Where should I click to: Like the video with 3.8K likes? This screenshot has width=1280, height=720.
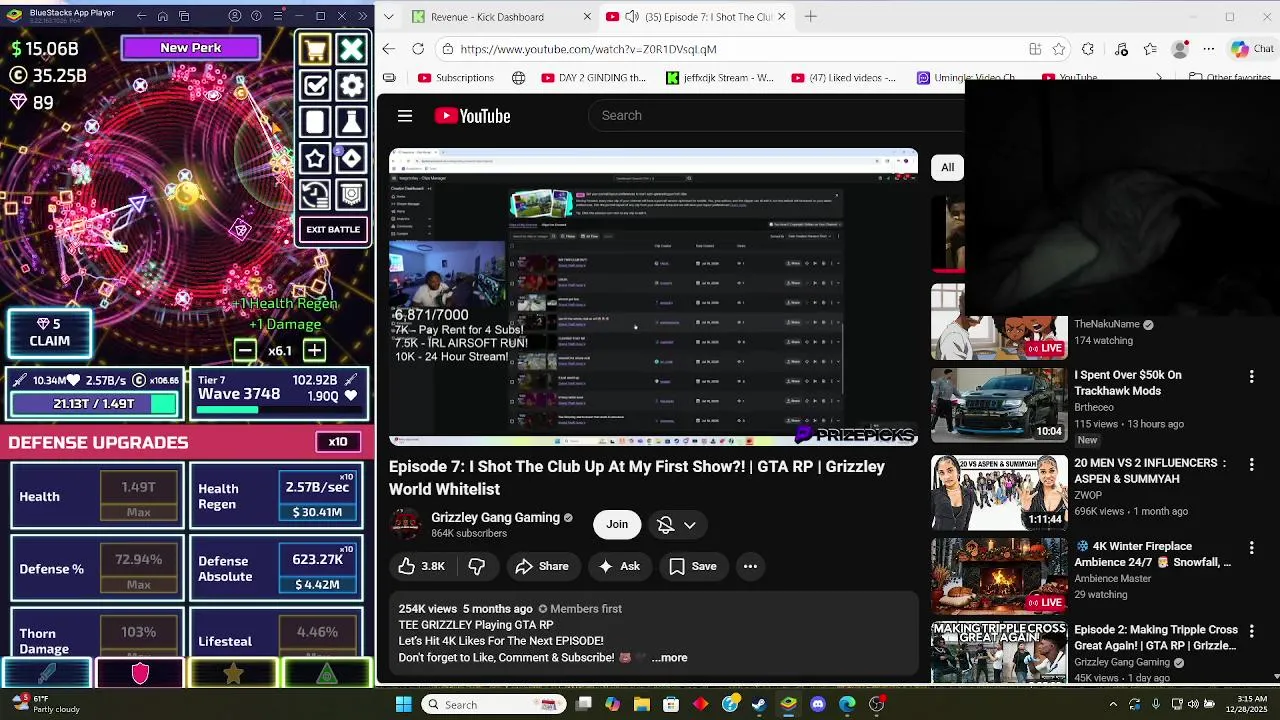click(421, 566)
